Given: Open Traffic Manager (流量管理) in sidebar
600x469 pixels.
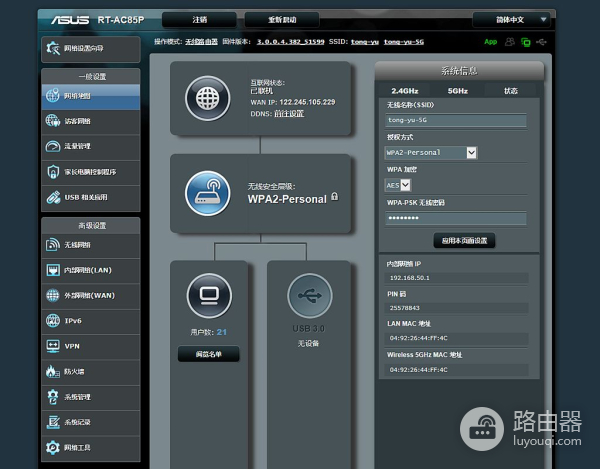Looking at the screenshot, I should point(92,146).
